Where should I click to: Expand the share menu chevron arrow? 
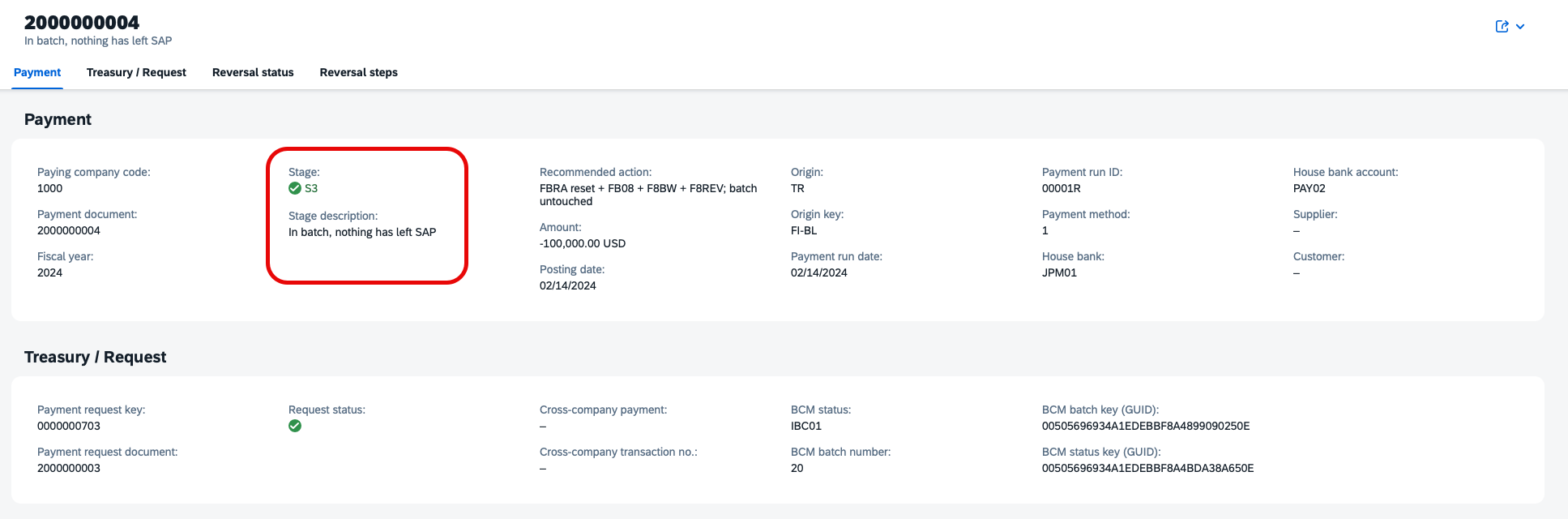[x=1520, y=27]
